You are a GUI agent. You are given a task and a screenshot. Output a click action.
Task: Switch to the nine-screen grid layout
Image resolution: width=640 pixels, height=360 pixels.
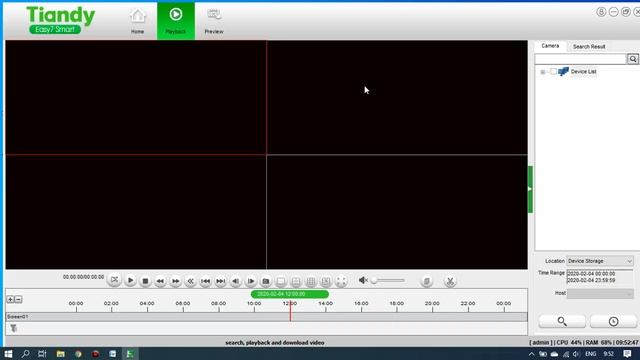pyautogui.click(x=311, y=281)
